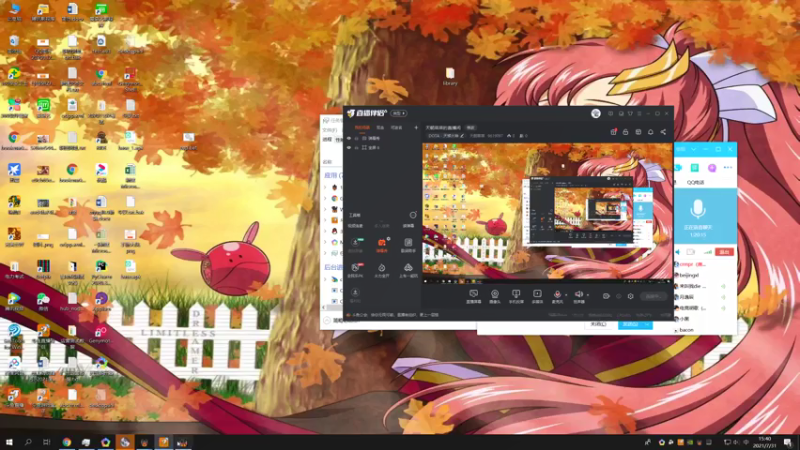This screenshot has width=800, height=450.
Task: Open the user avatar in streaming title bar
Action: coord(595,113)
